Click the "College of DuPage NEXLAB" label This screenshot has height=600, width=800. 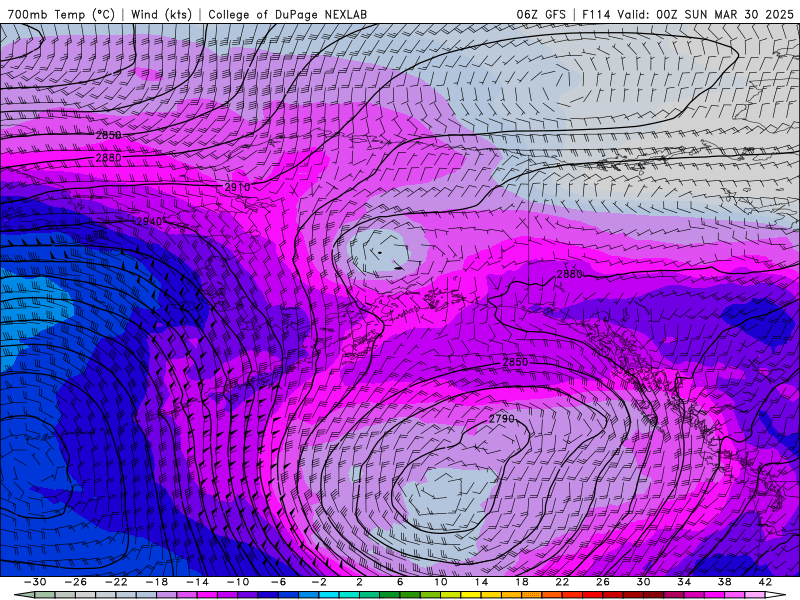click(x=287, y=14)
